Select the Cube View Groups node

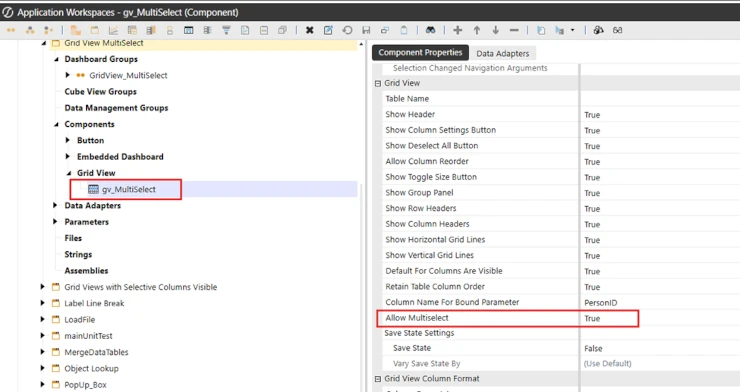tap(101, 92)
